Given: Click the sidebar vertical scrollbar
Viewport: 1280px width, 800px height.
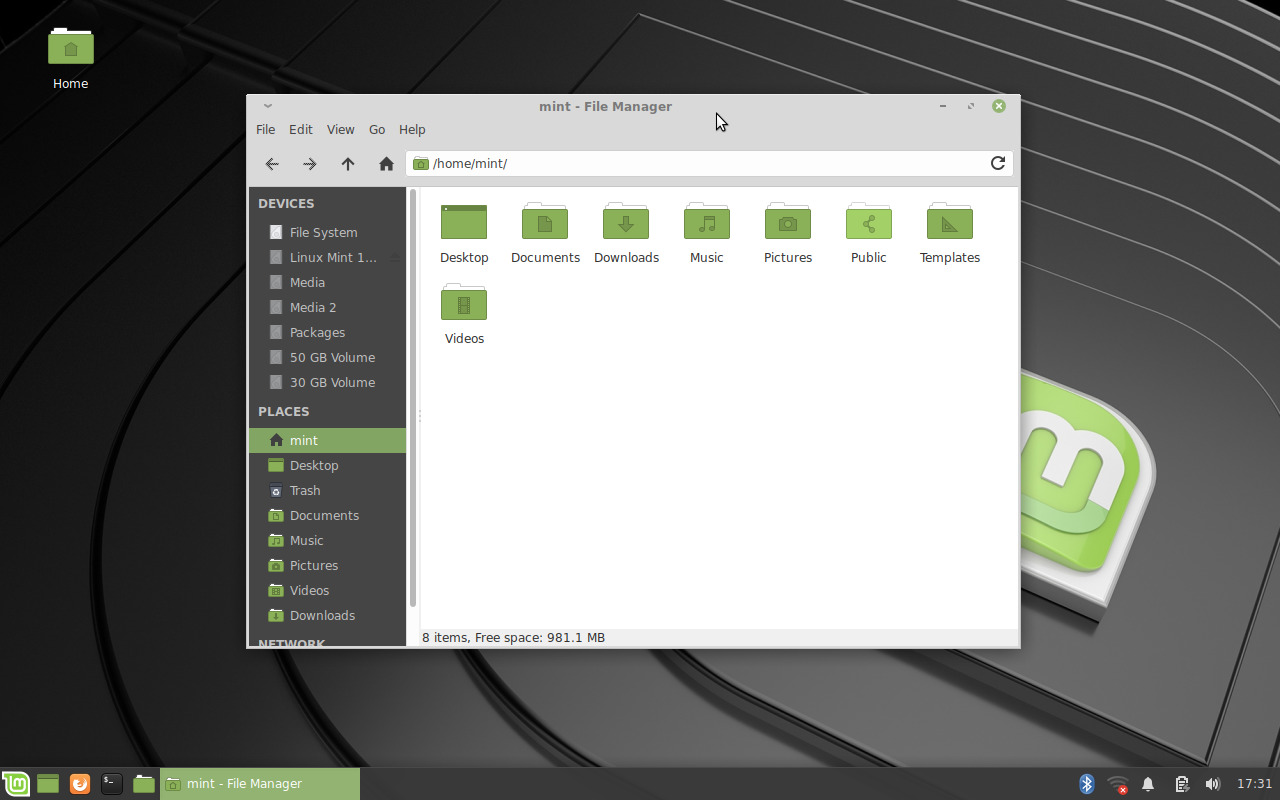Looking at the screenshot, I should pos(412,400).
